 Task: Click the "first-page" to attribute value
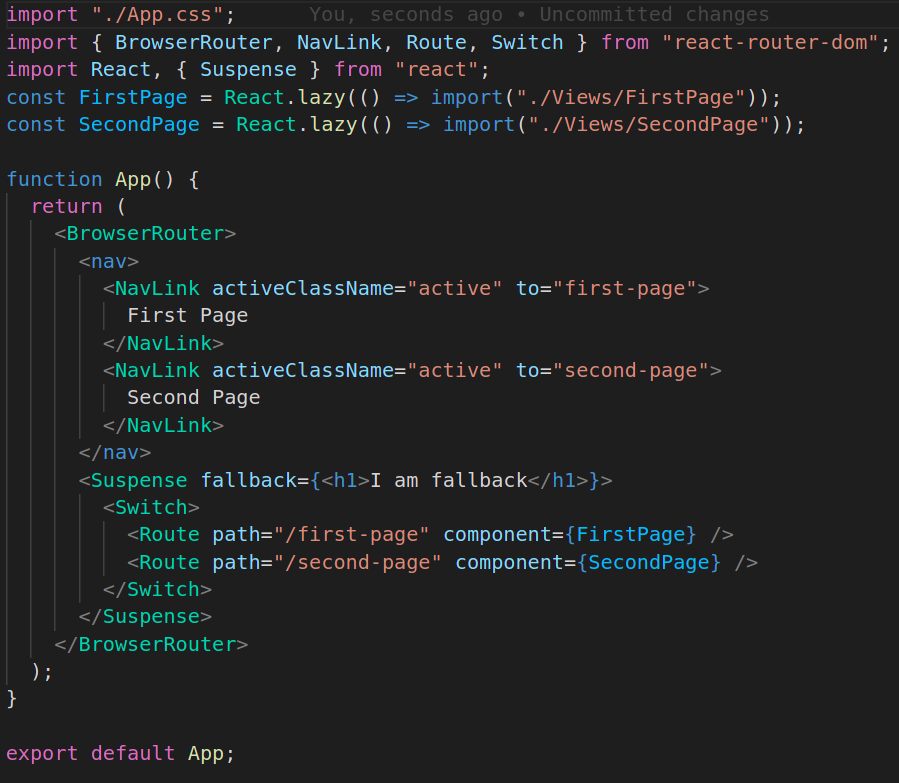[x=623, y=288]
